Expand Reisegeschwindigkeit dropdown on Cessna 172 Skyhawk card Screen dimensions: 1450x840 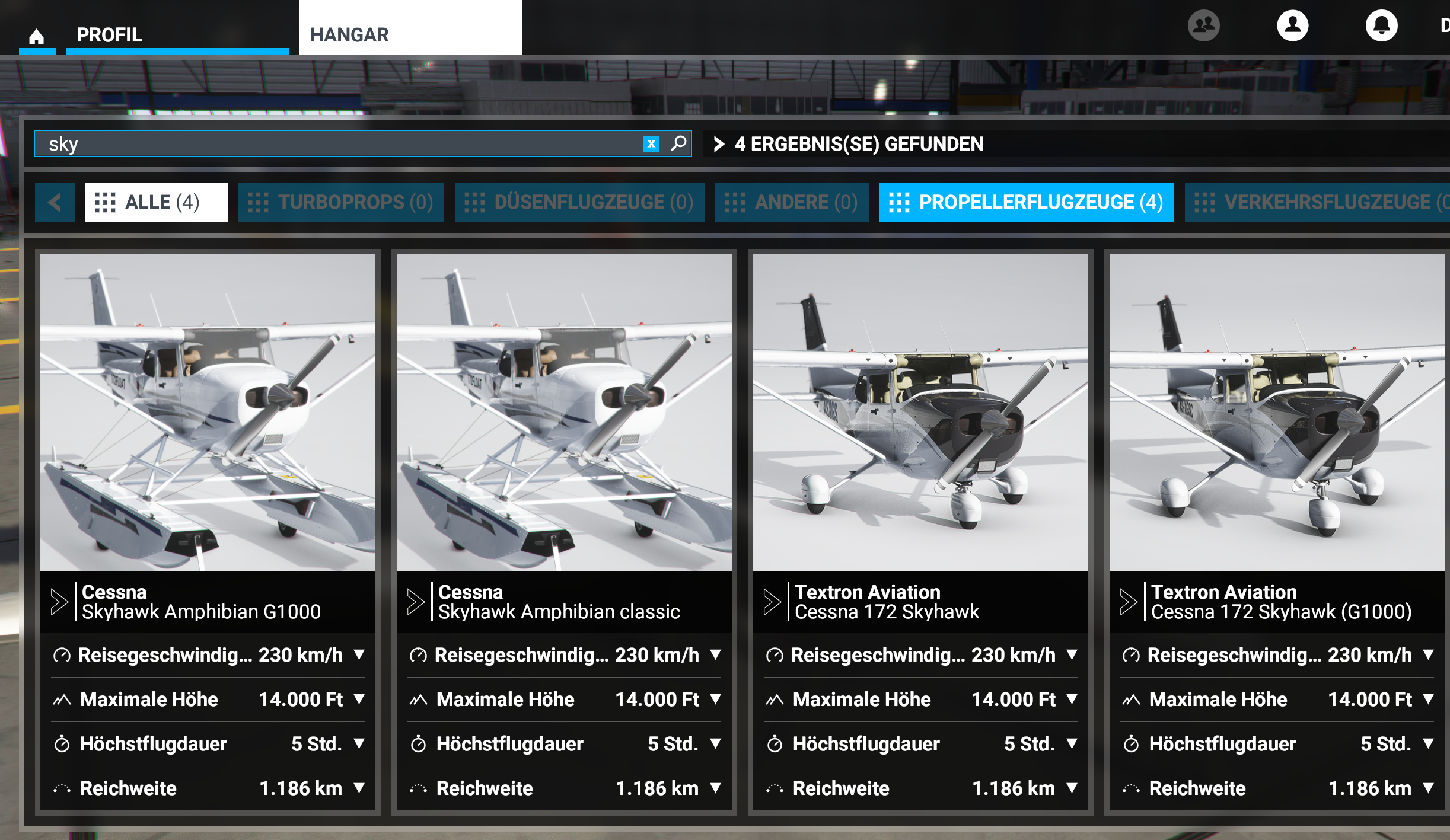pos(1072,654)
